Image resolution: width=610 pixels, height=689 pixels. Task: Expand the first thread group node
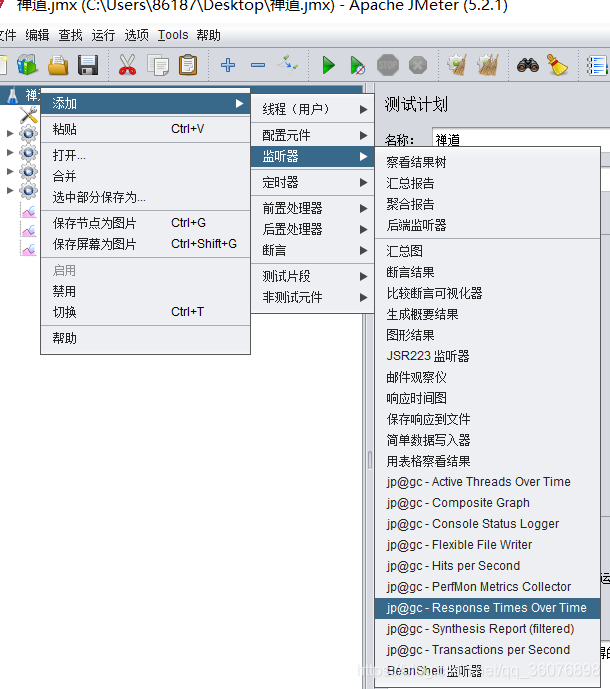pos(10,133)
